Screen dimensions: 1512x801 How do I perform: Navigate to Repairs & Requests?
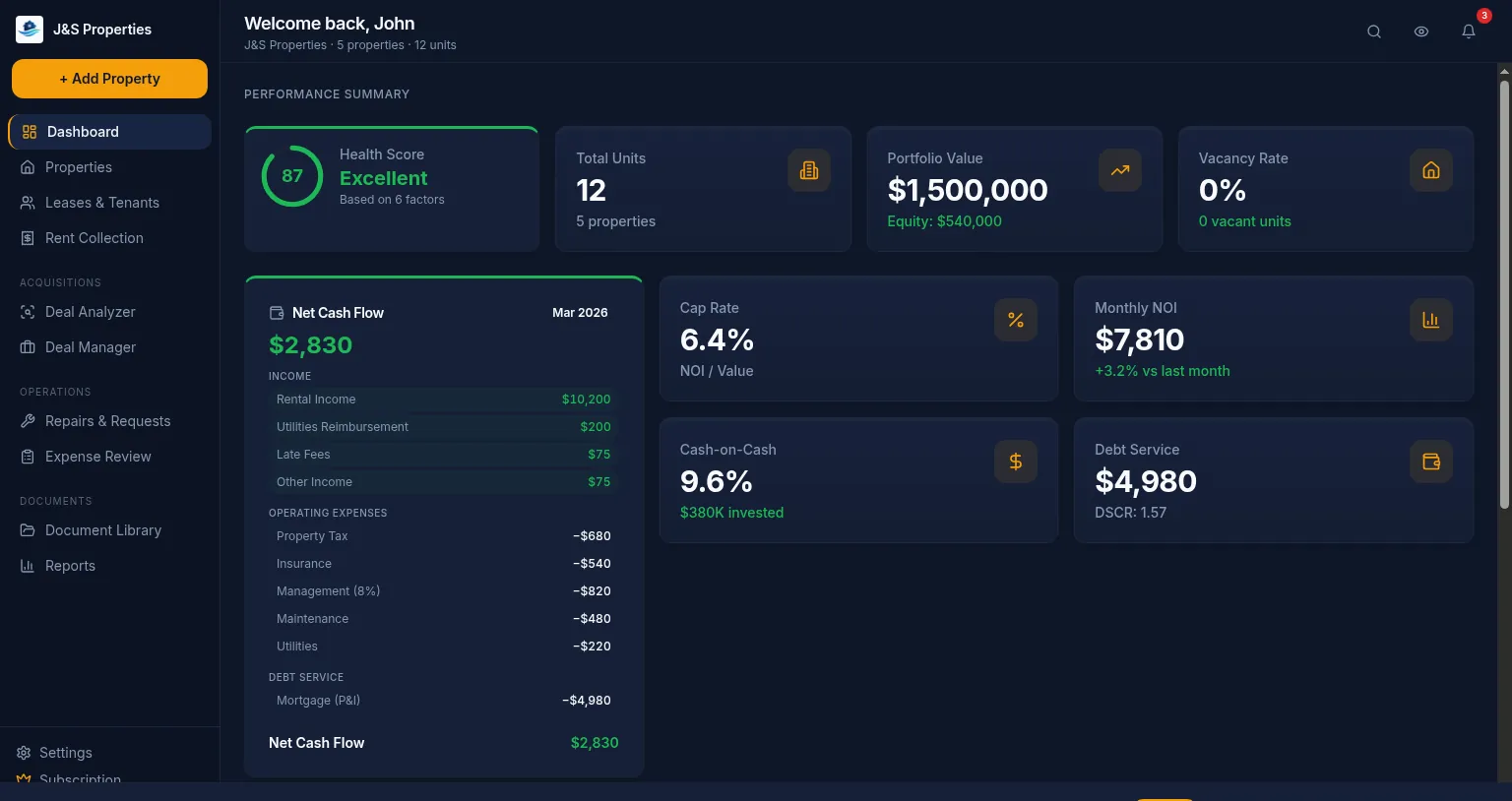pyautogui.click(x=107, y=421)
